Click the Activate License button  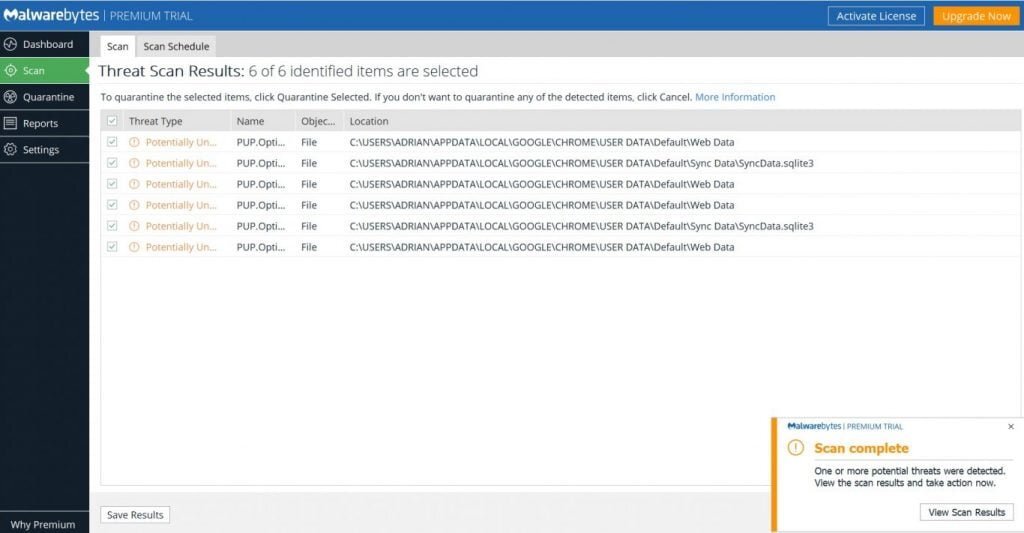click(876, 16)
